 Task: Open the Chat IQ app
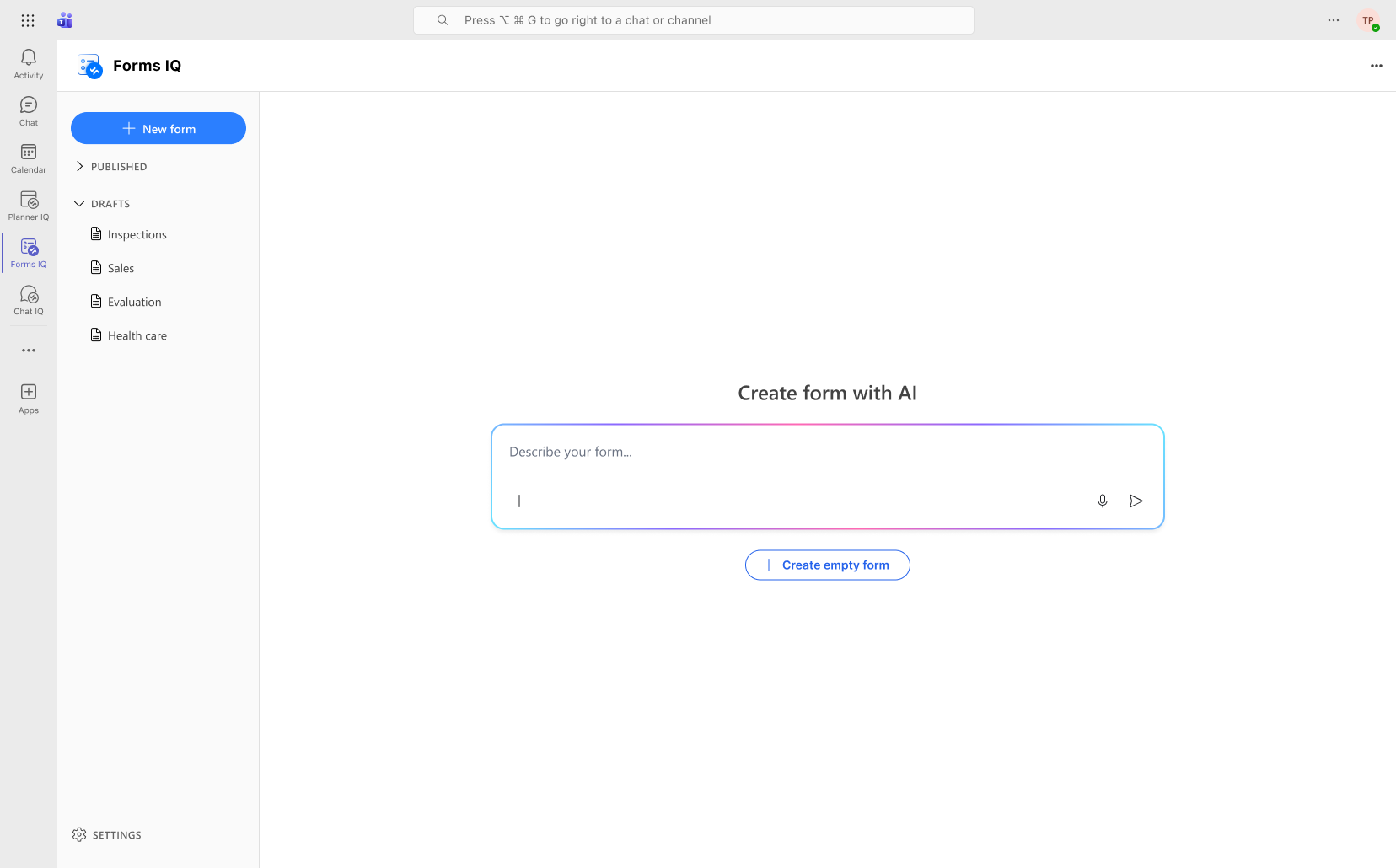coord(29,300)
